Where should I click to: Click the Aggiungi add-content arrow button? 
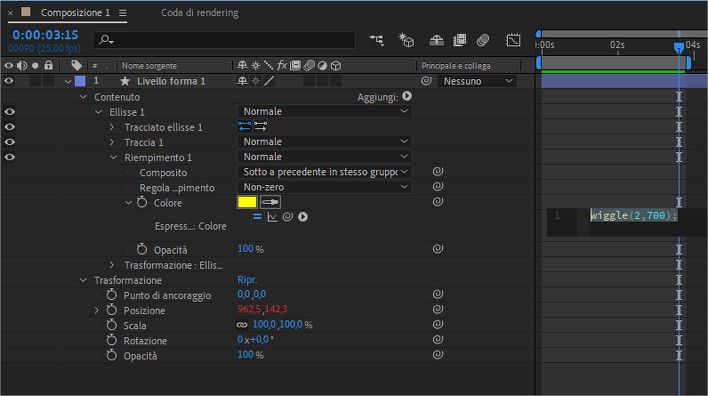[407, 96]
